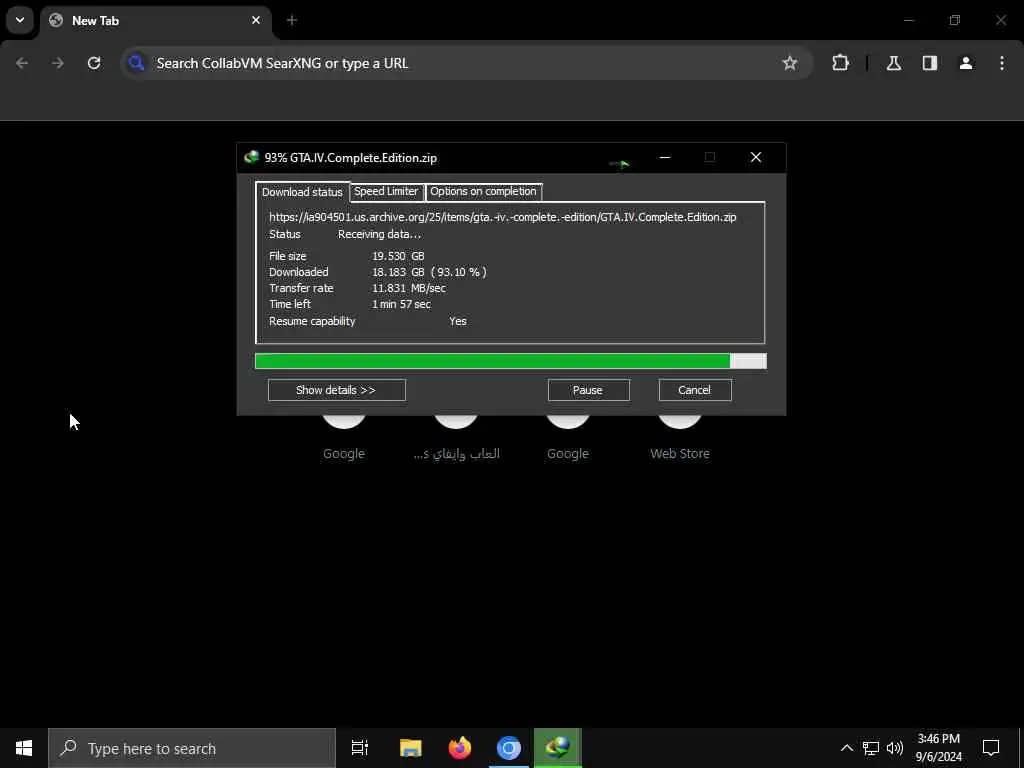The image size is (1024, 768).
Task: Bookmark this tab with the star icon
Action: tap(790, 63)
